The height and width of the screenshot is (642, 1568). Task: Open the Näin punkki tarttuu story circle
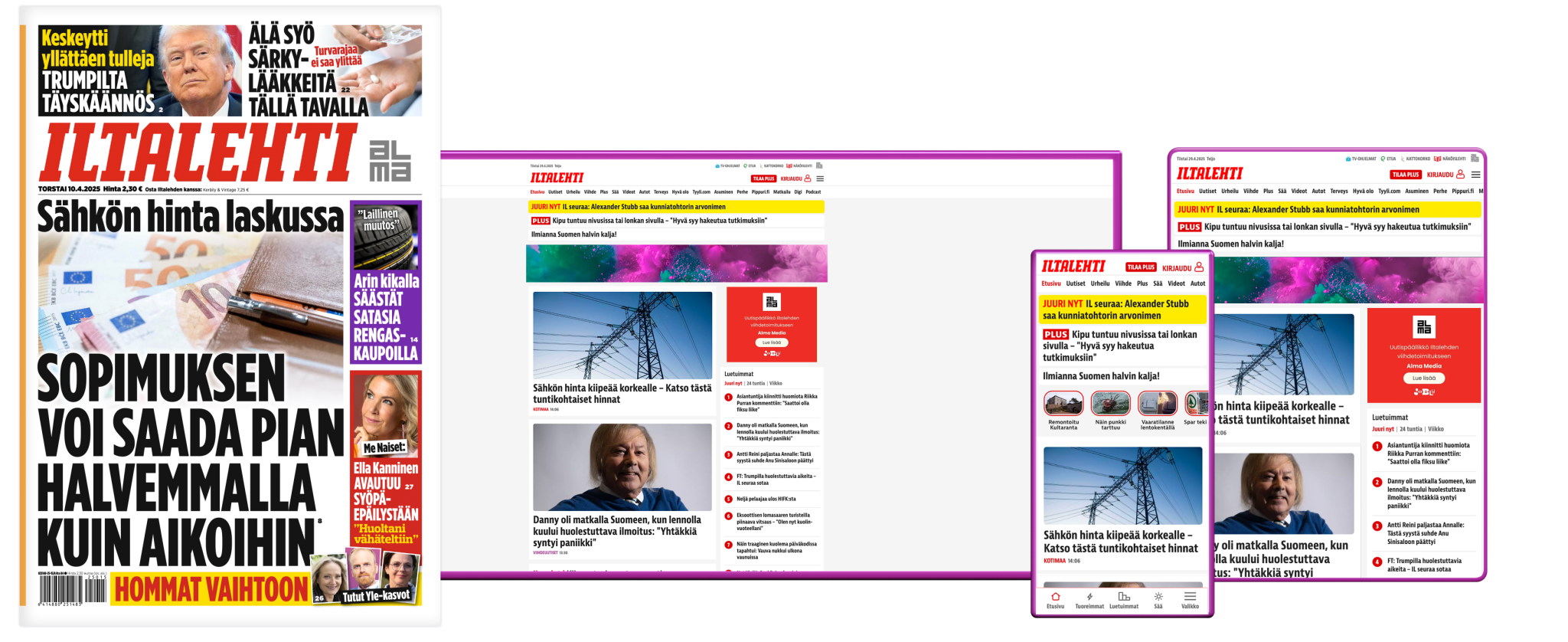coord(1110,404)
